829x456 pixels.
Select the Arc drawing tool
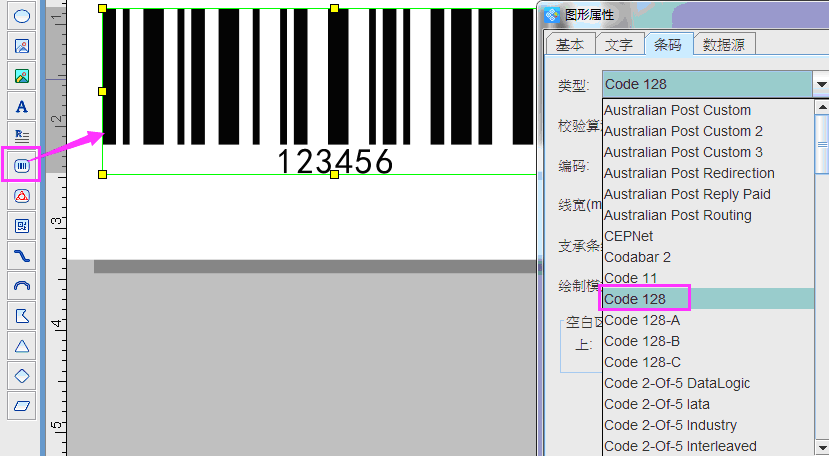[22, 286]
